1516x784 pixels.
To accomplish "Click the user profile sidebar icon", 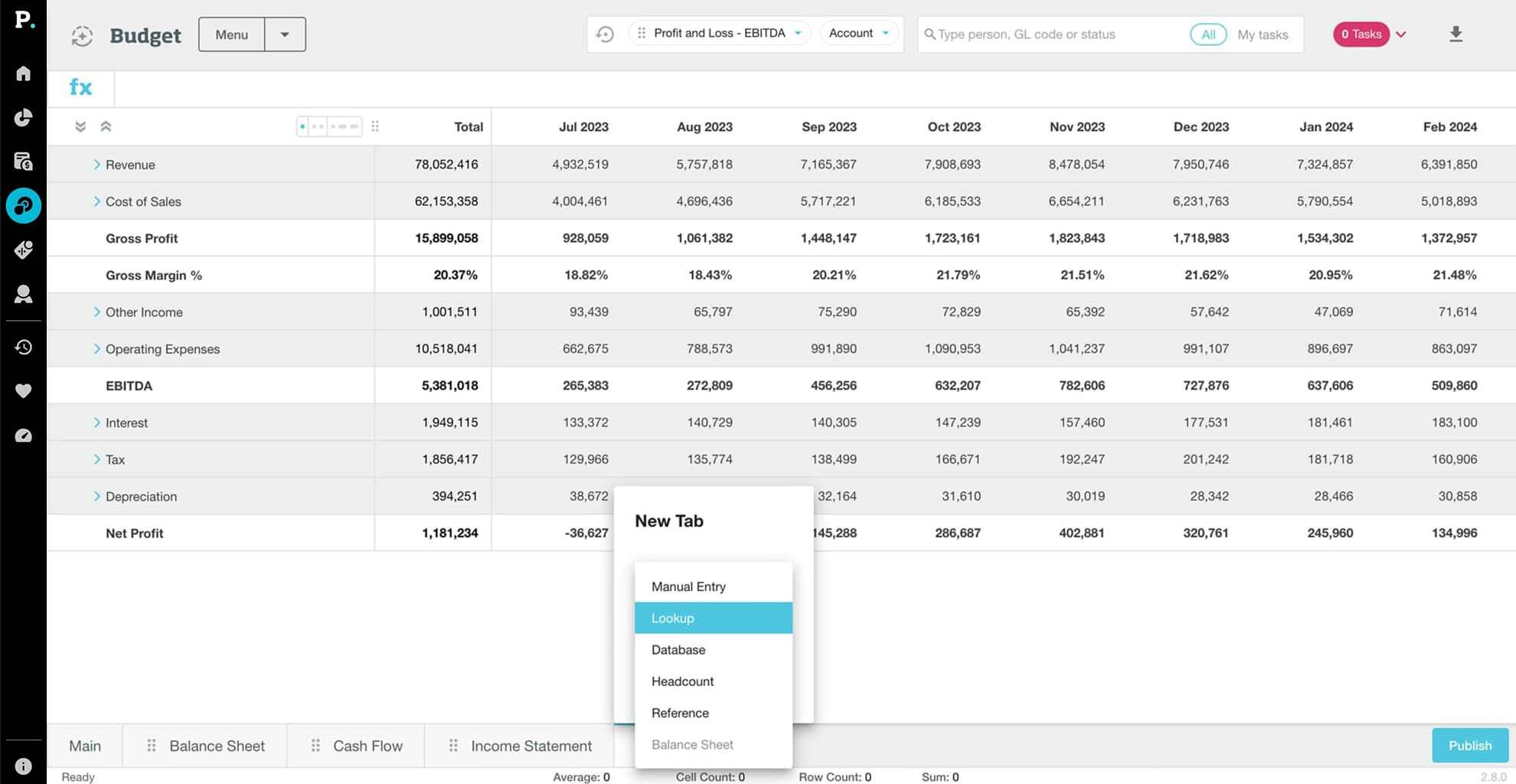I will [x=23, y=294].
